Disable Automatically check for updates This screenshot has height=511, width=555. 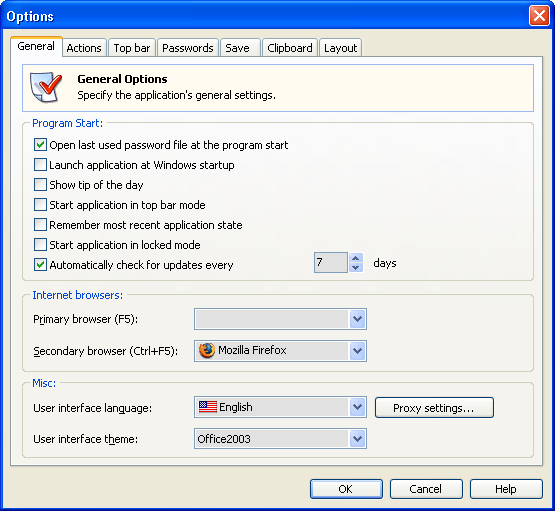(x=40, y=265)
